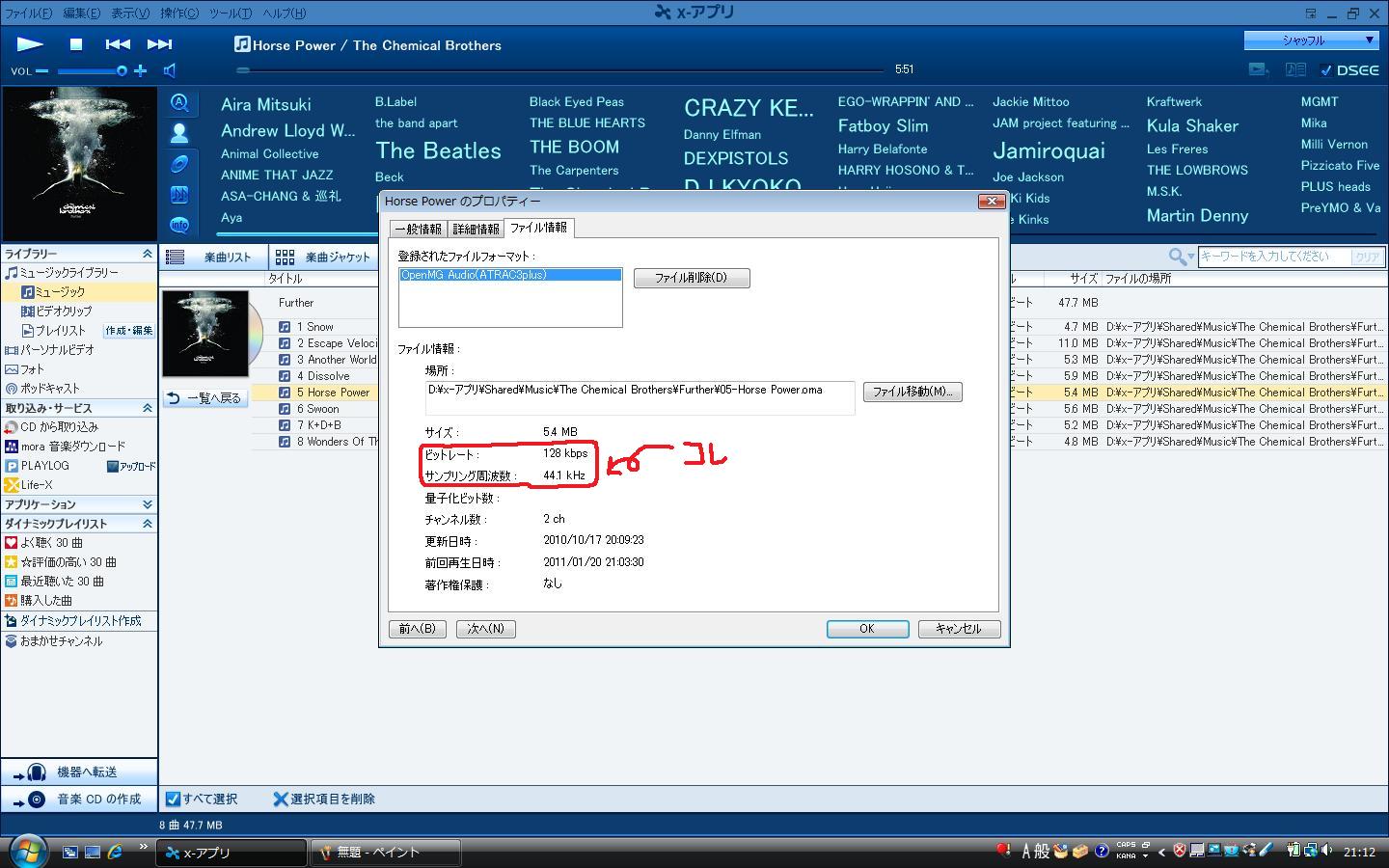This screenshot has width=1389, height=868.
Task: Raise volume with the plus icon
Action: point(141,70)
